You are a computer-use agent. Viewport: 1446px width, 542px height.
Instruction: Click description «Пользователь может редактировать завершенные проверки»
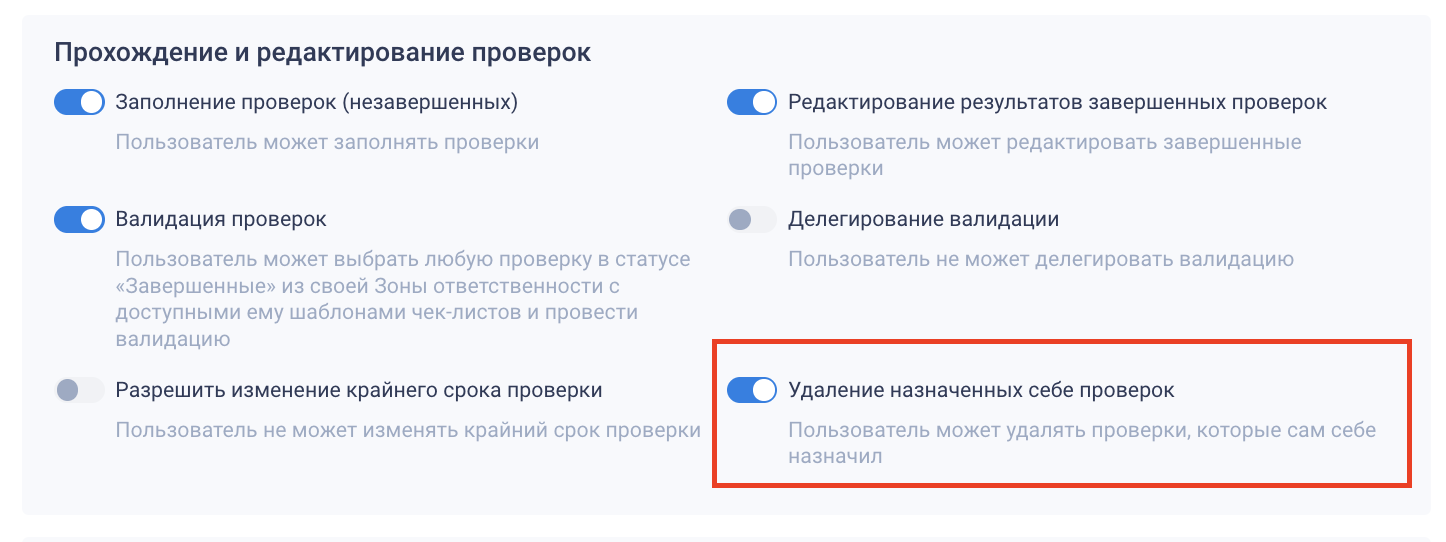pyautogui.click(x=1044, y=155)
